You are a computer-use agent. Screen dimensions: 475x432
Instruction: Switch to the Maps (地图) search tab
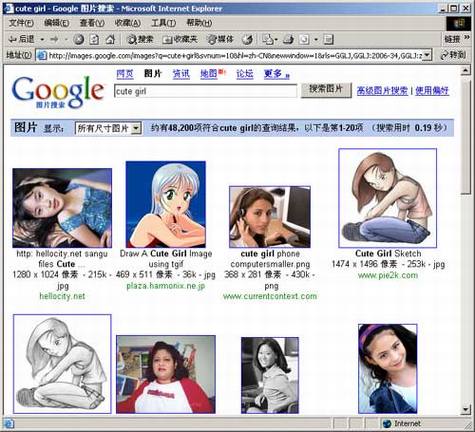click(x=209, y=74)
